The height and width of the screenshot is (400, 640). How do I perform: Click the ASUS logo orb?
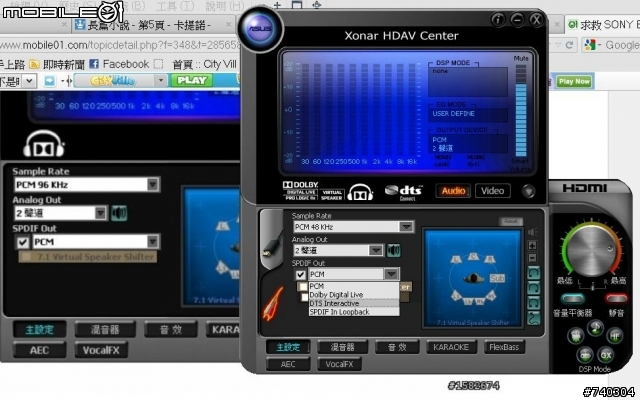click(x=260, y=29)
